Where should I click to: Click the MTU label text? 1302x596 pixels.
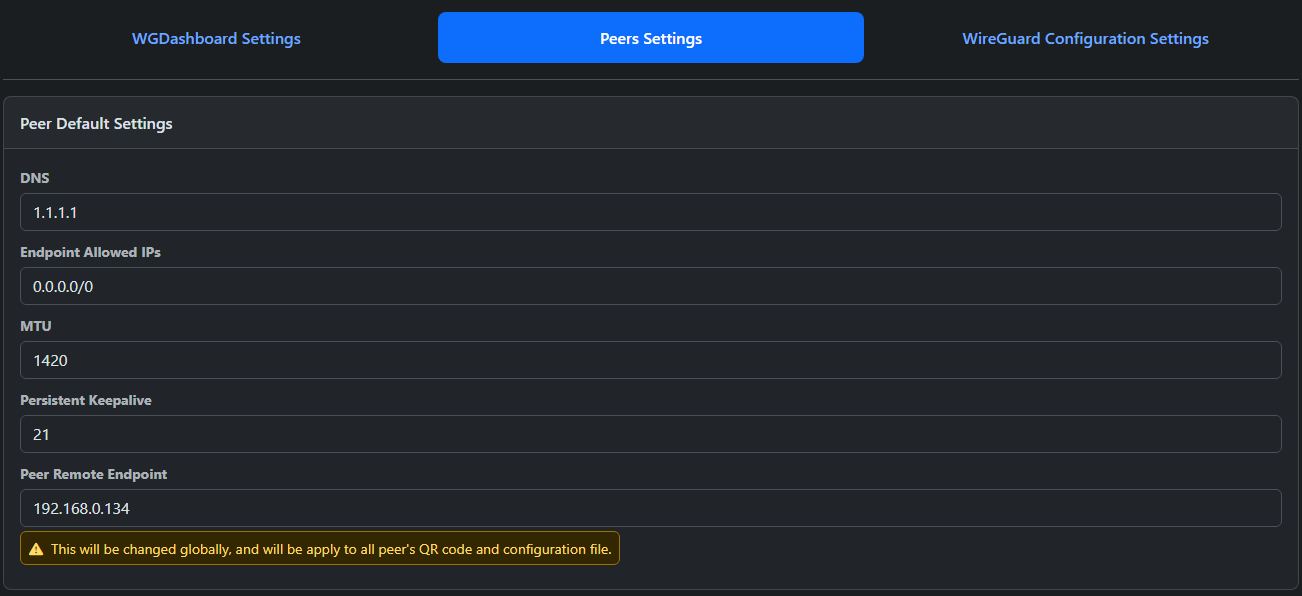(x=36, y=326)
